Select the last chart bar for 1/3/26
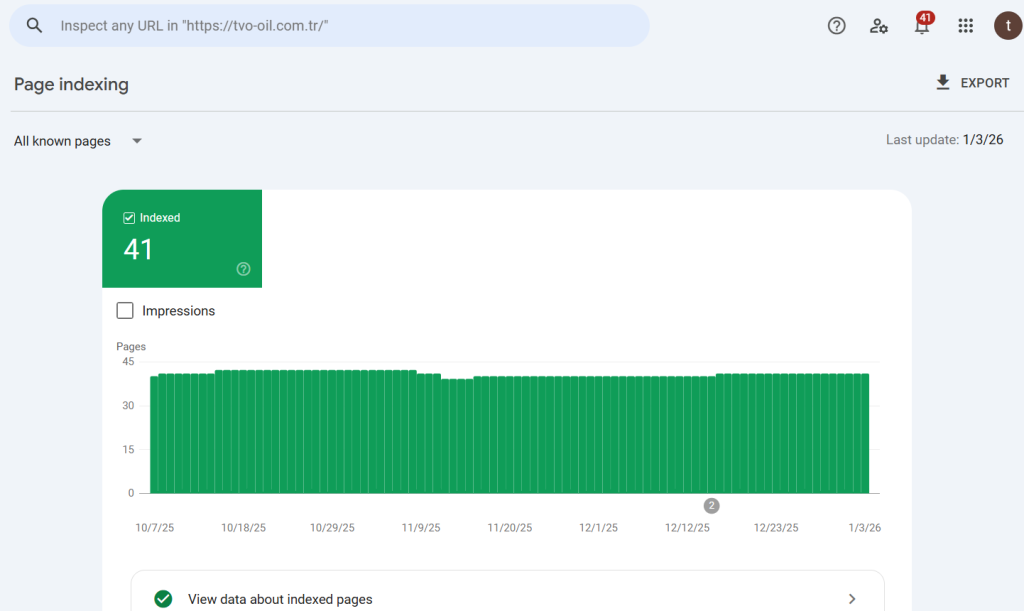This screenshot has width=1024, height=611. [x=864, y=434]
